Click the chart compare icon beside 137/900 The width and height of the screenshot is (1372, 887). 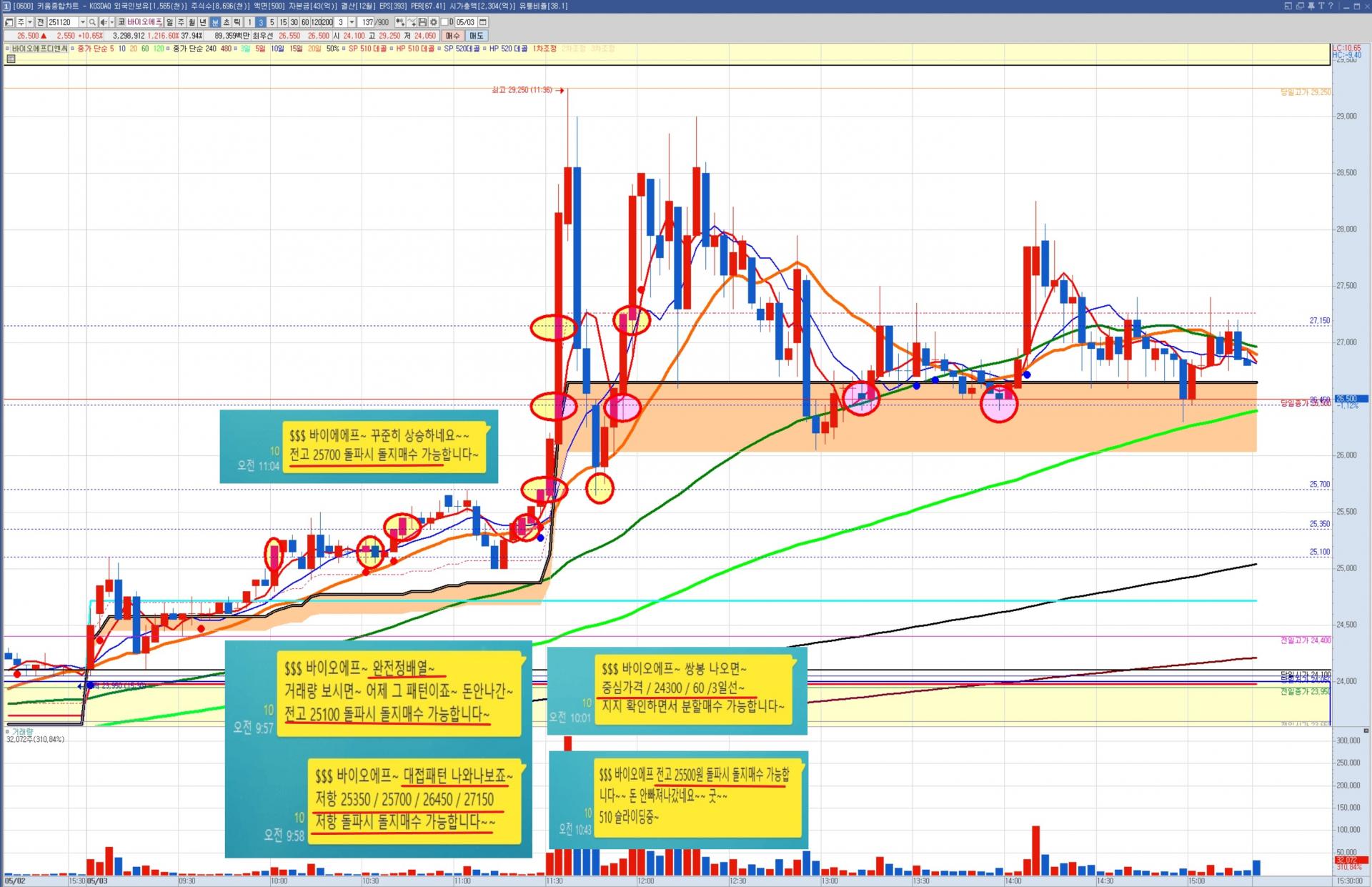coord(400,22)
